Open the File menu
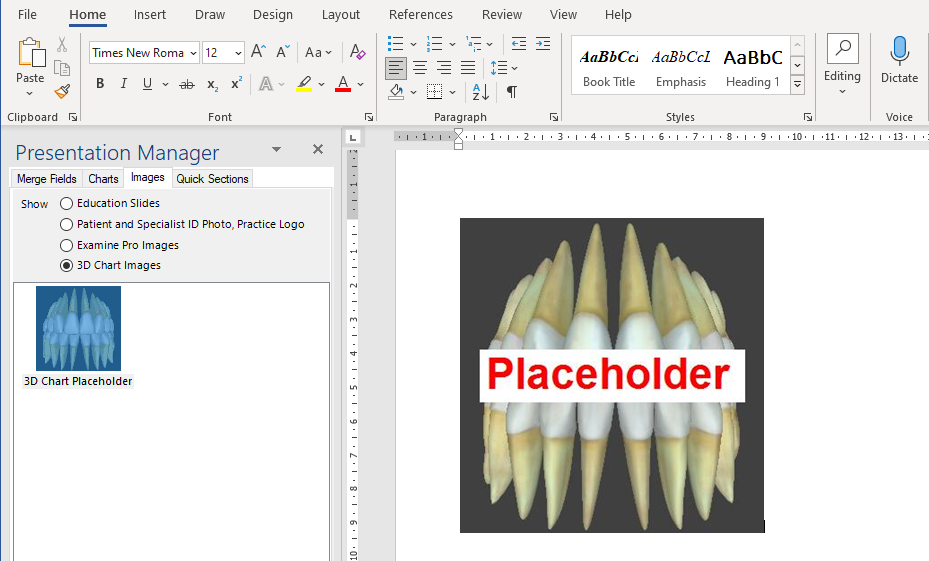Image resolution: width=929 pixels, height=561 pixels. click(x=27, y=15)
